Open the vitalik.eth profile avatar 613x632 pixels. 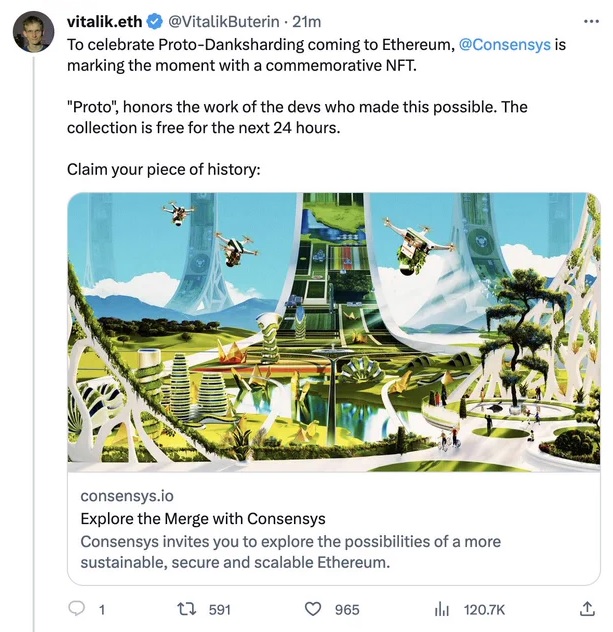(x=33, y=32)
